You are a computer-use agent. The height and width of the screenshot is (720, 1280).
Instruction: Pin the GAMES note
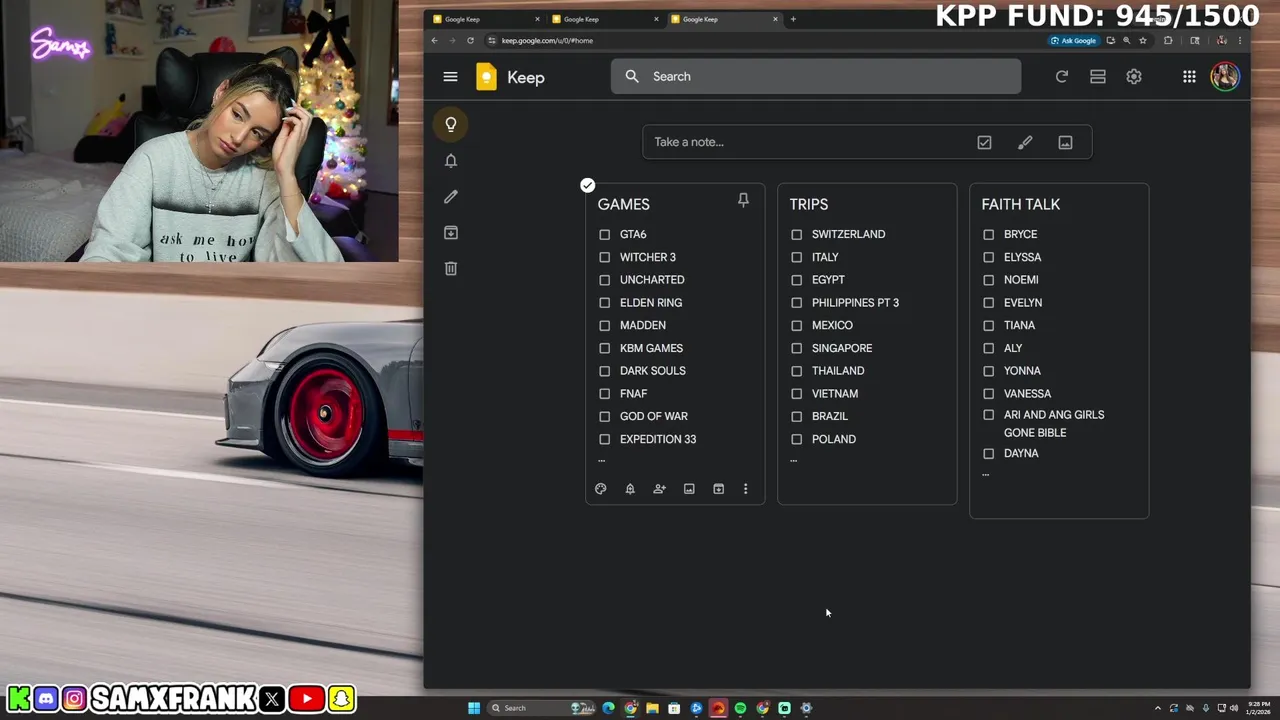pyautogui.click(x=743, y=201)
